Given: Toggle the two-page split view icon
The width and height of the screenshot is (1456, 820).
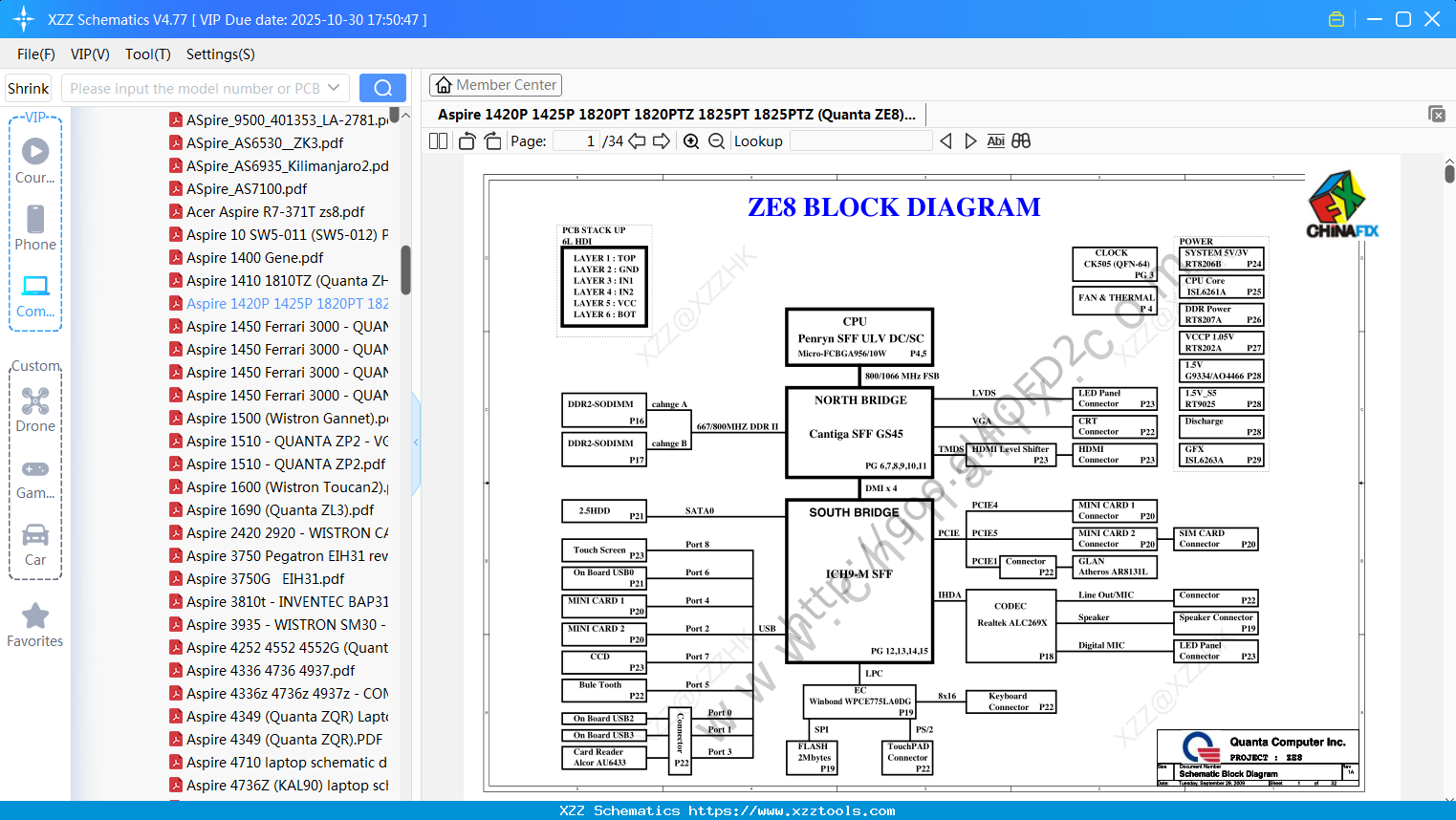Looking at the screenshot, I should pyautogui.click(x=438, y=141).
